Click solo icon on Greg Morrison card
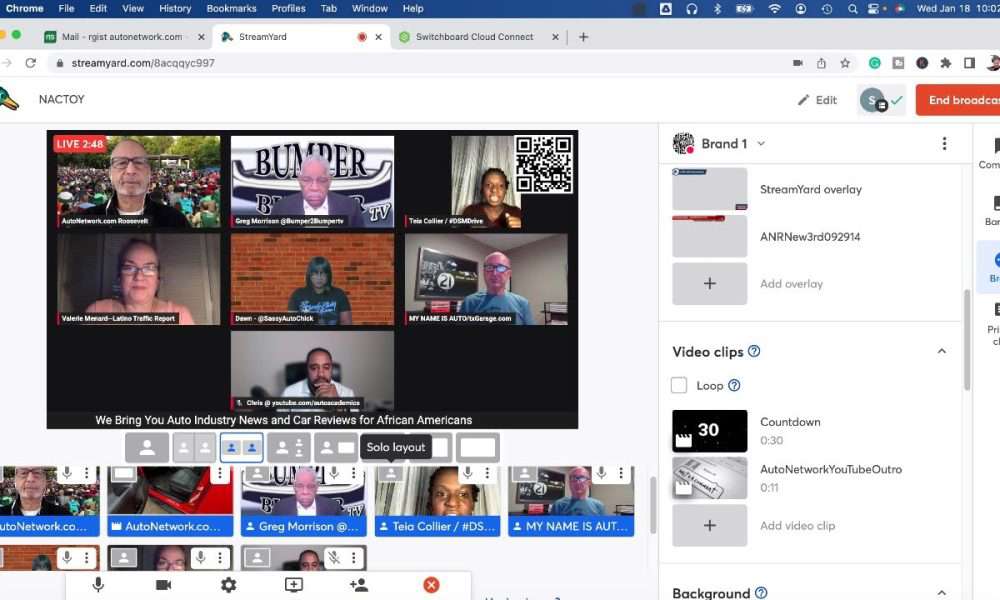Screen dimensions: 1000x600 (258, 473)
